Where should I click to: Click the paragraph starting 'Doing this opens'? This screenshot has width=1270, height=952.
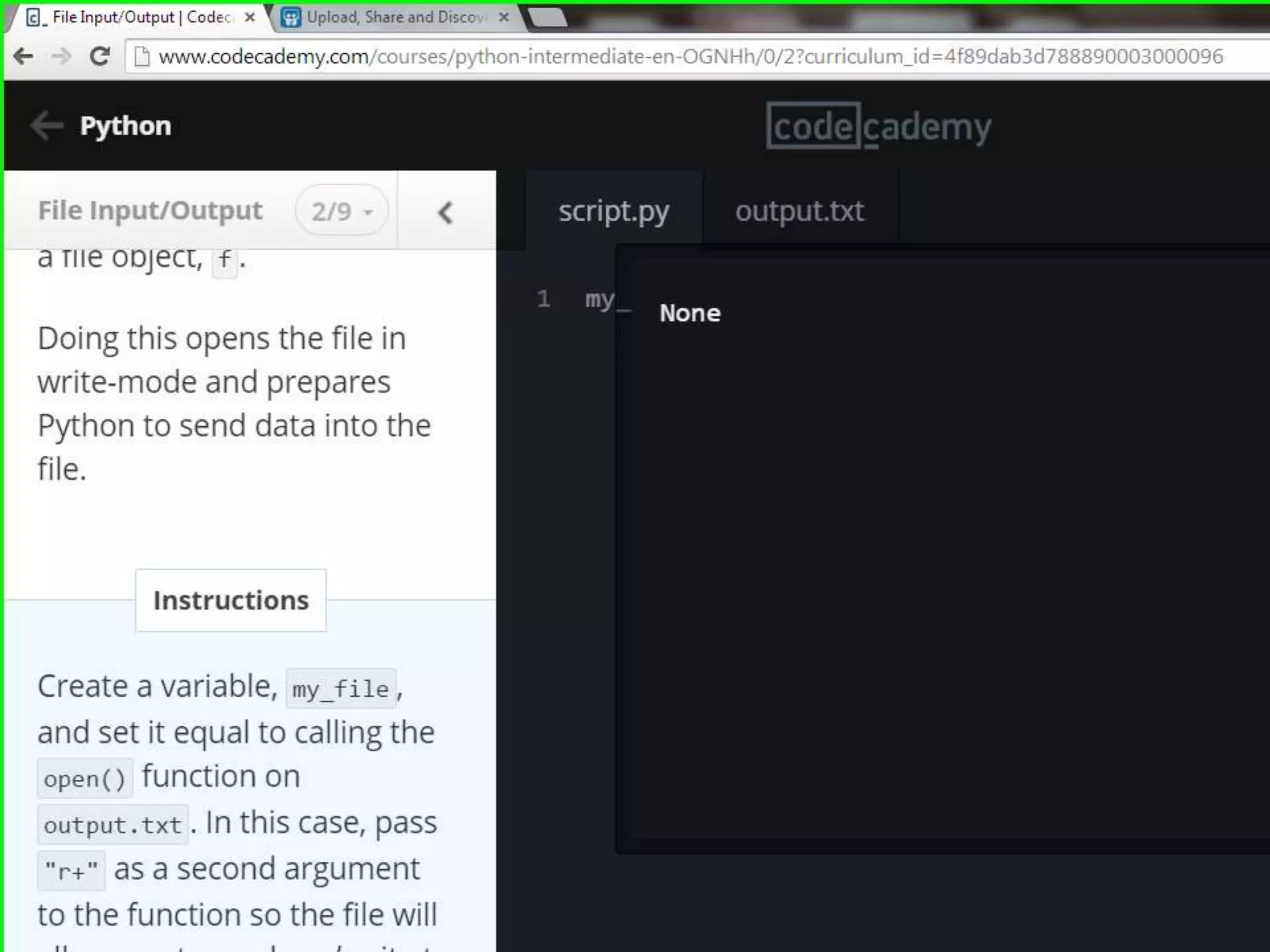(x=234, y=403)
